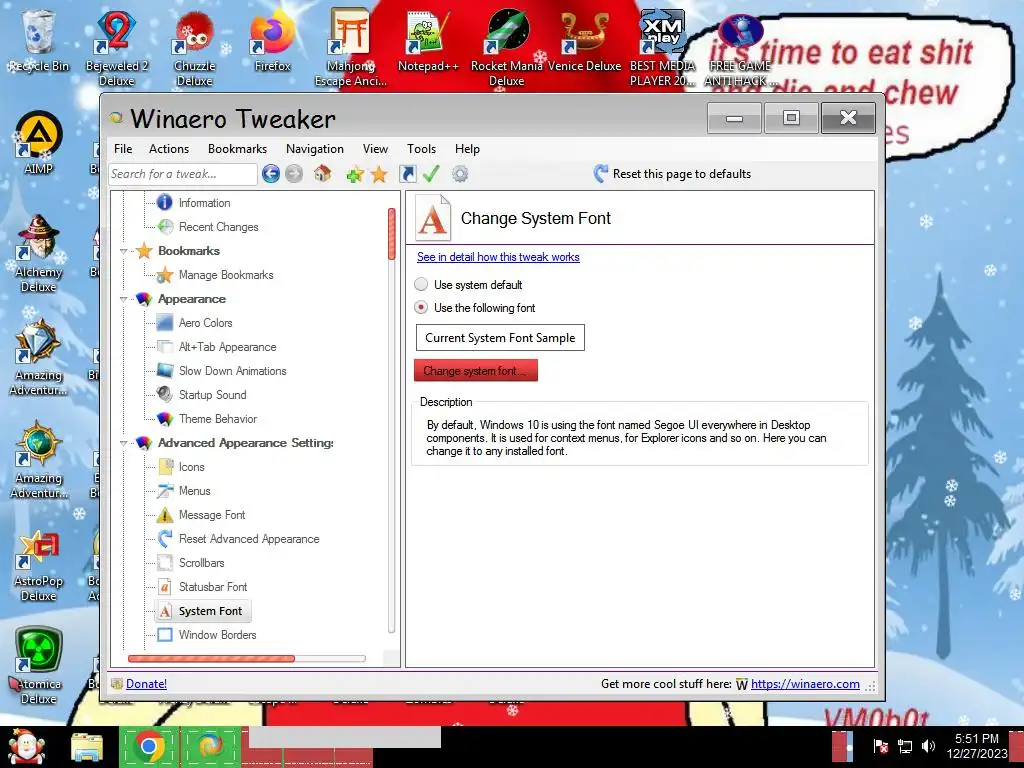The height and width of the screenshot is (768, 1024).
Task: Open the Tools menu
Action: (x=421, y=149)
